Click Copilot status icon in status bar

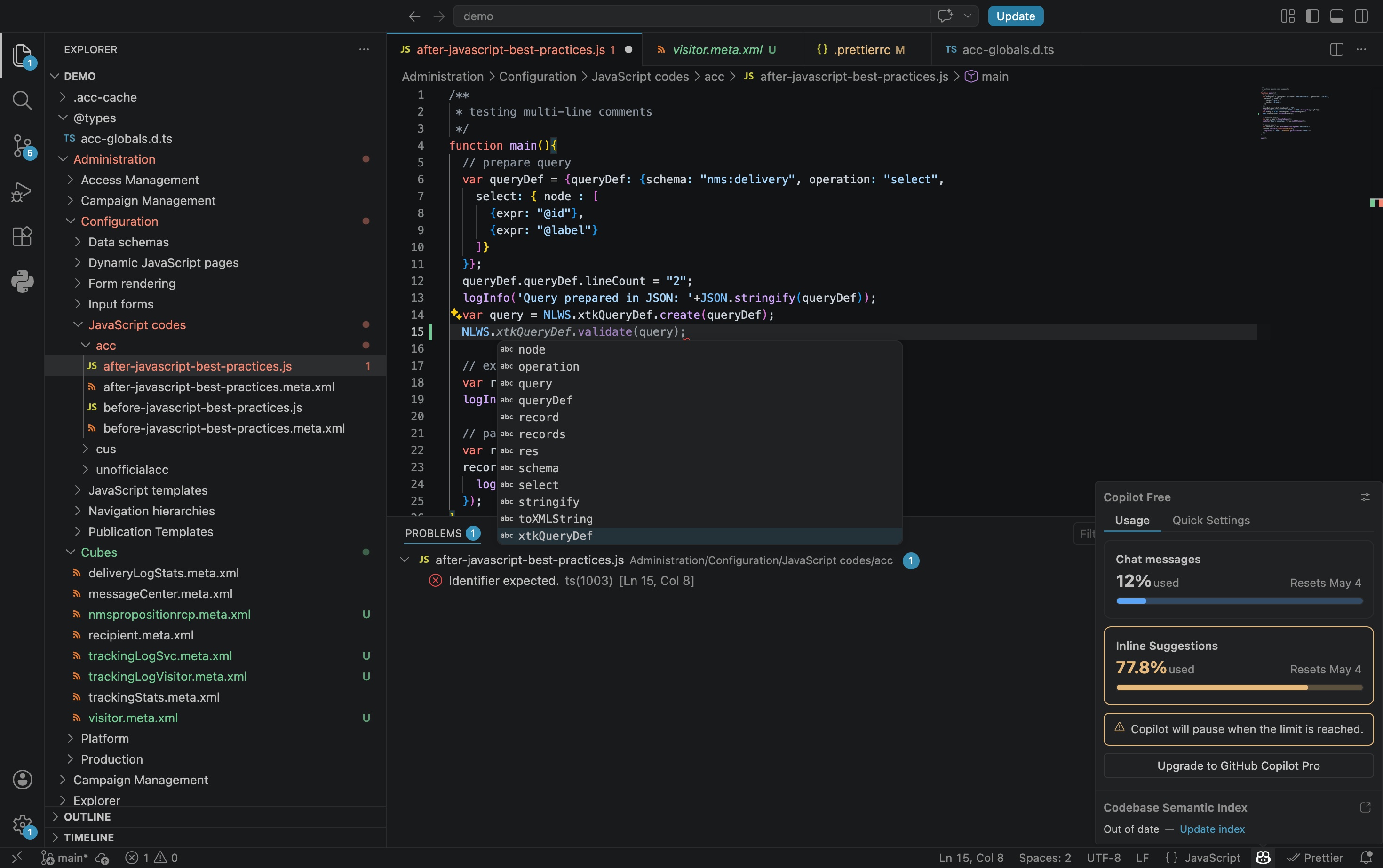[x=1263, y=858]
